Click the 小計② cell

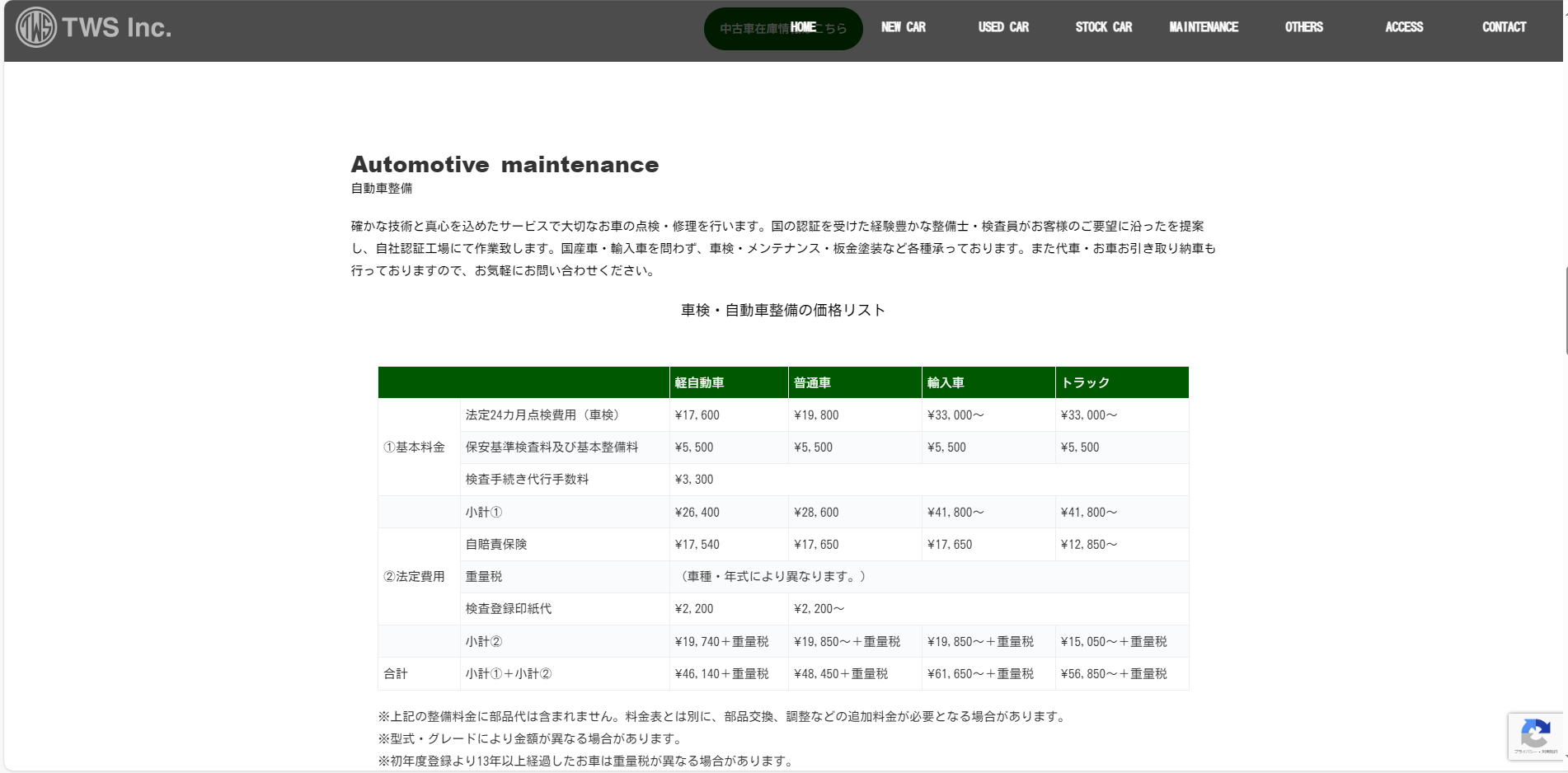coord(565,642)
